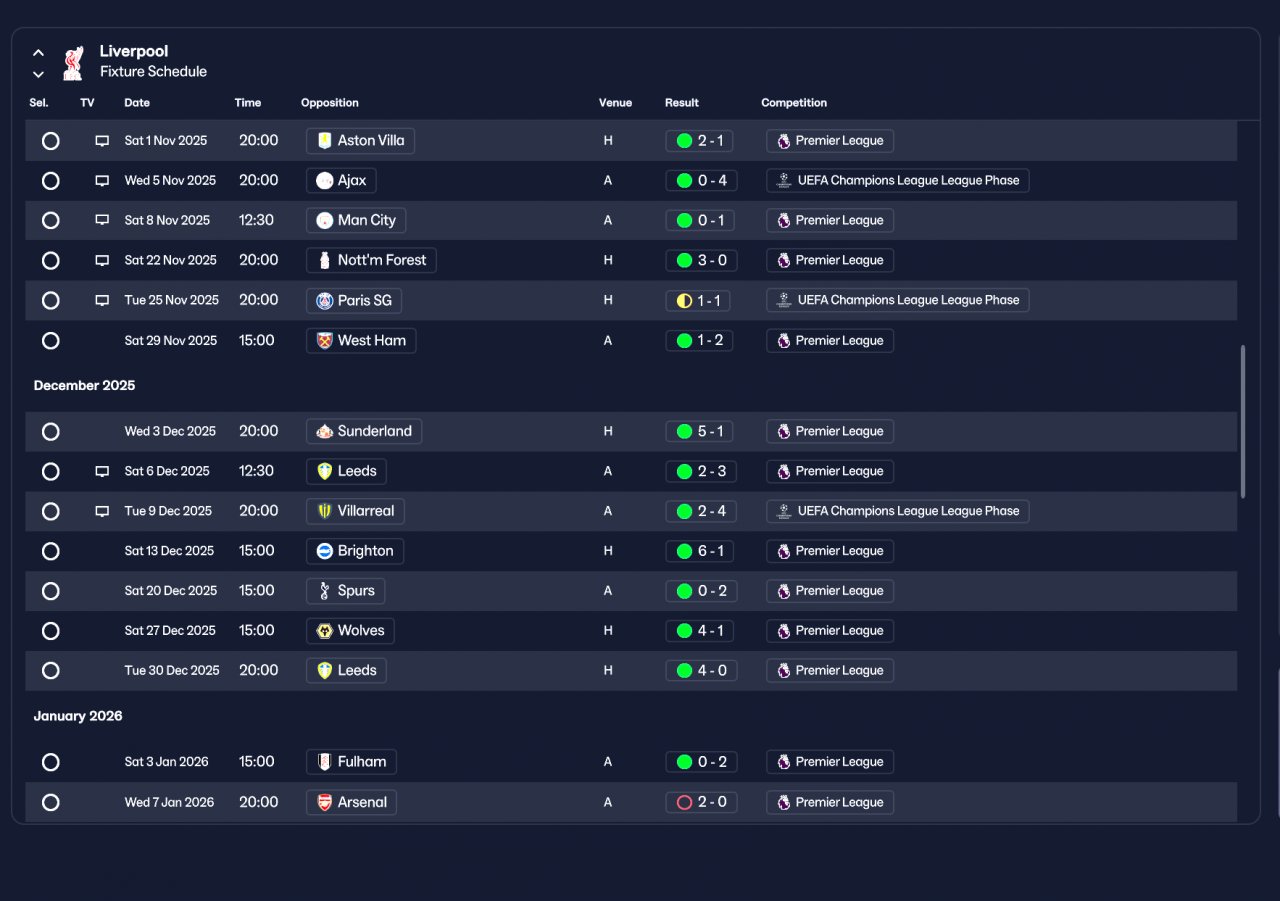Viewport: 1280px width, 901px height.
Task: Select the Man City fixture radio button
Action: [51, 221]
